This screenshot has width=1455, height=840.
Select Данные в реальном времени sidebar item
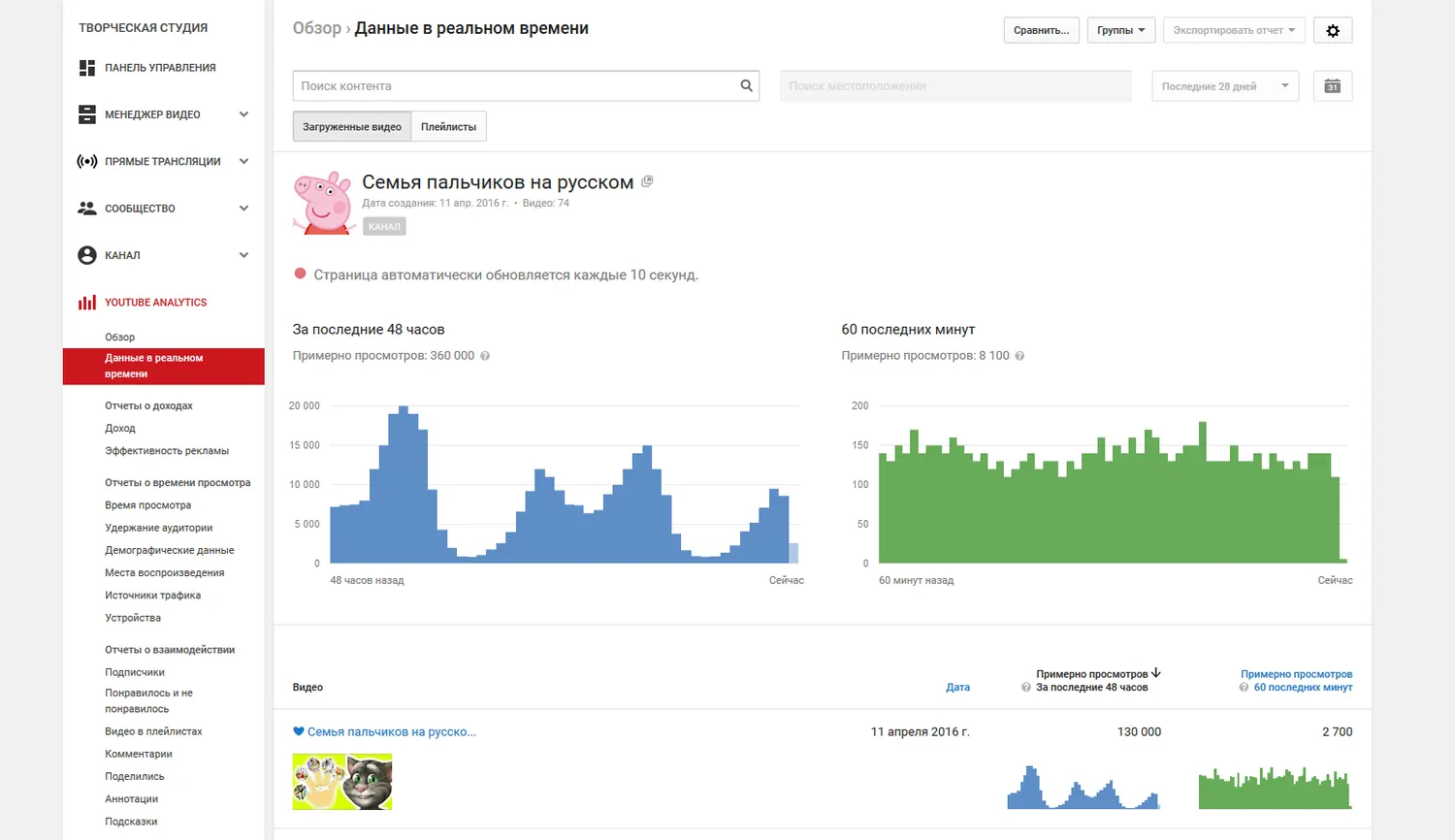(x=164, y=366)
